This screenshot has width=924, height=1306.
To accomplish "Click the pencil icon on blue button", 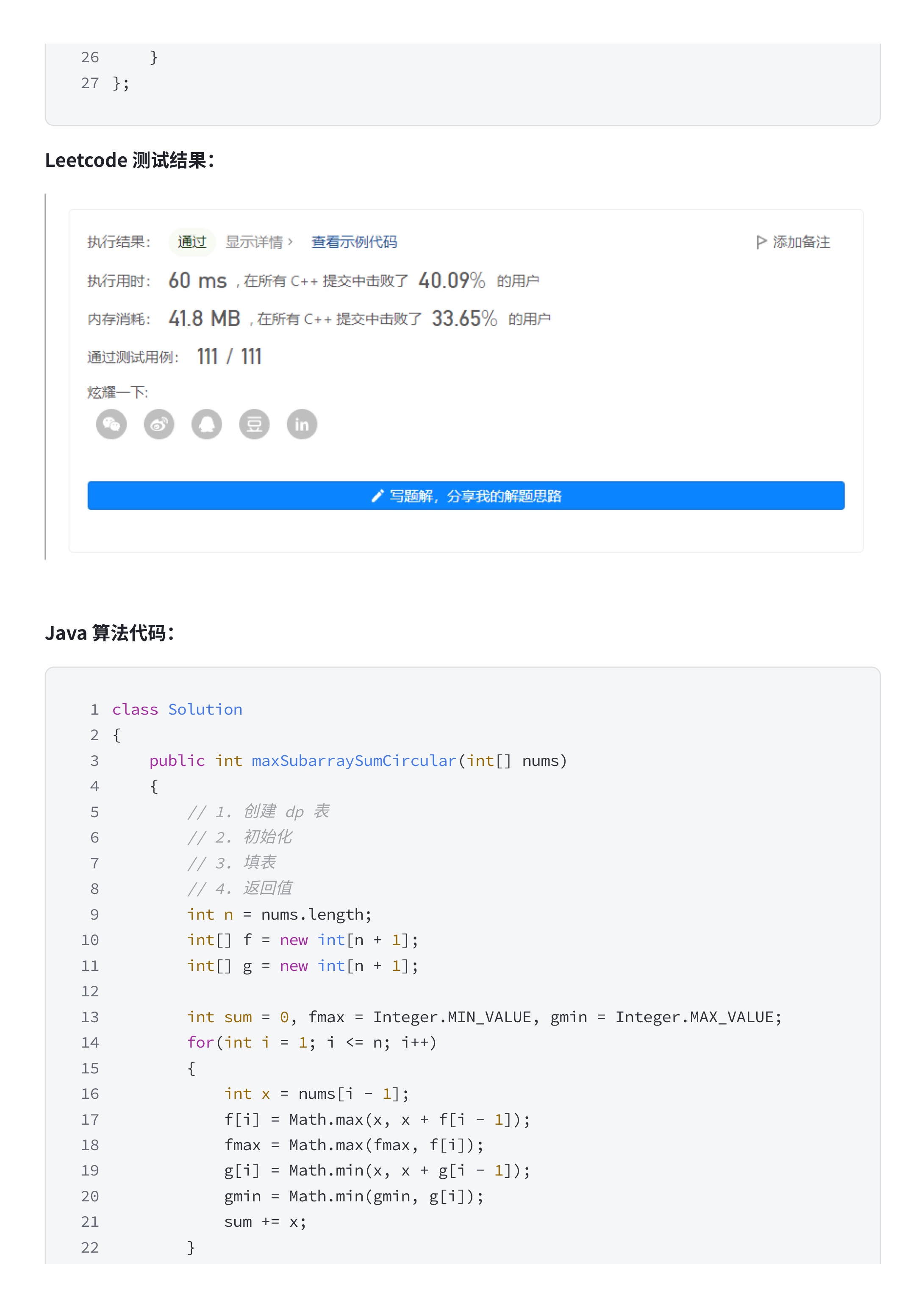I will coord(377,496).
